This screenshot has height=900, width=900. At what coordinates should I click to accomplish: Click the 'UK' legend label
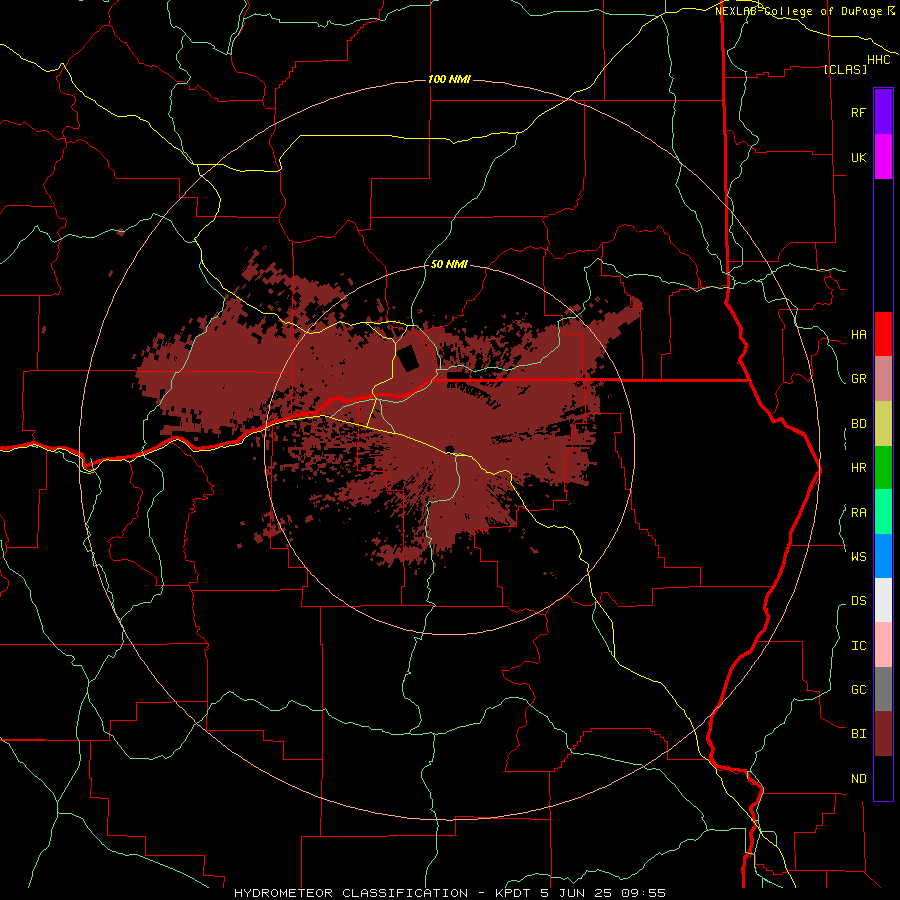858,157
